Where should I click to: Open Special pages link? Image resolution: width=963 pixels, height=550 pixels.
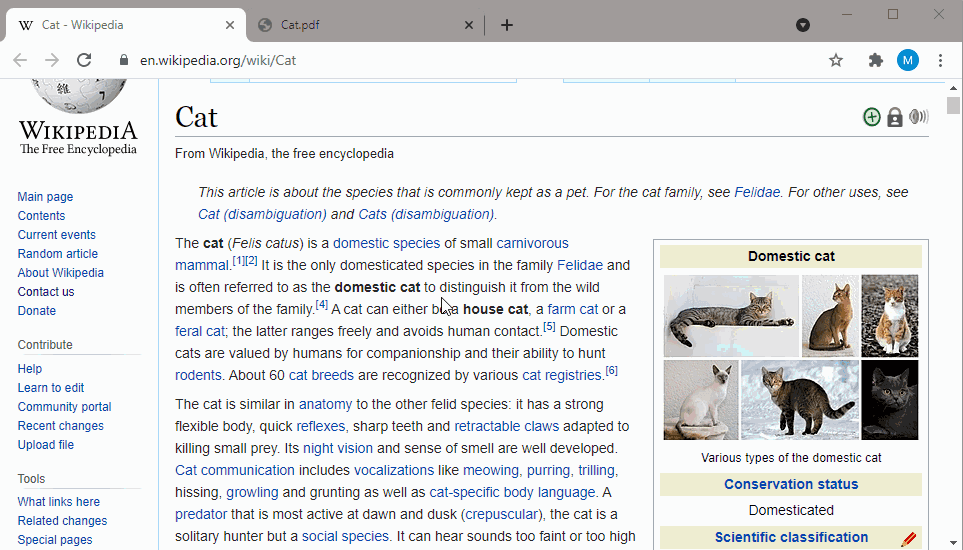[55, 540]
